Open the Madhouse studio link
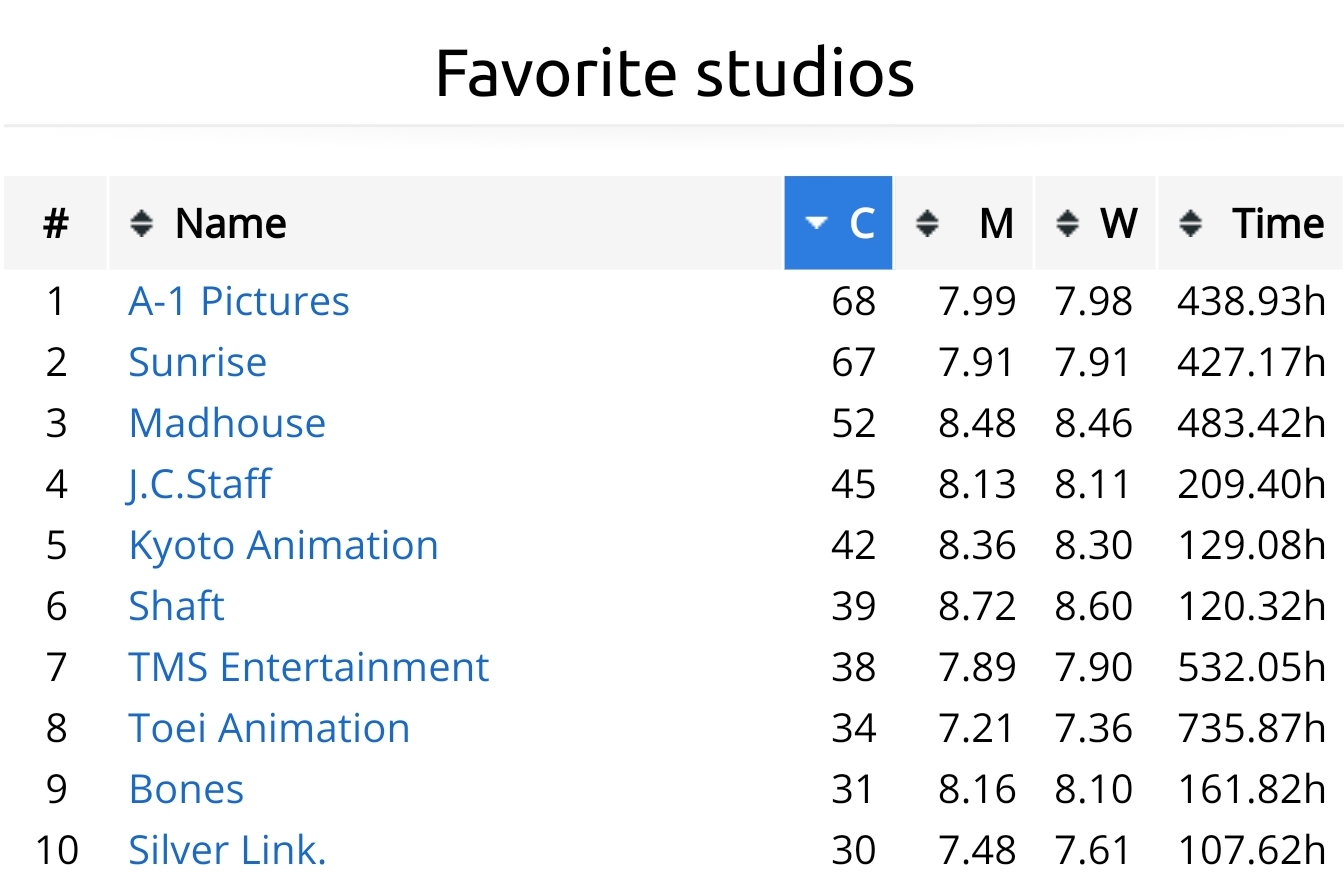This screenshot has width=1344, height=884. pyautogui.click(x=227, y=423)
